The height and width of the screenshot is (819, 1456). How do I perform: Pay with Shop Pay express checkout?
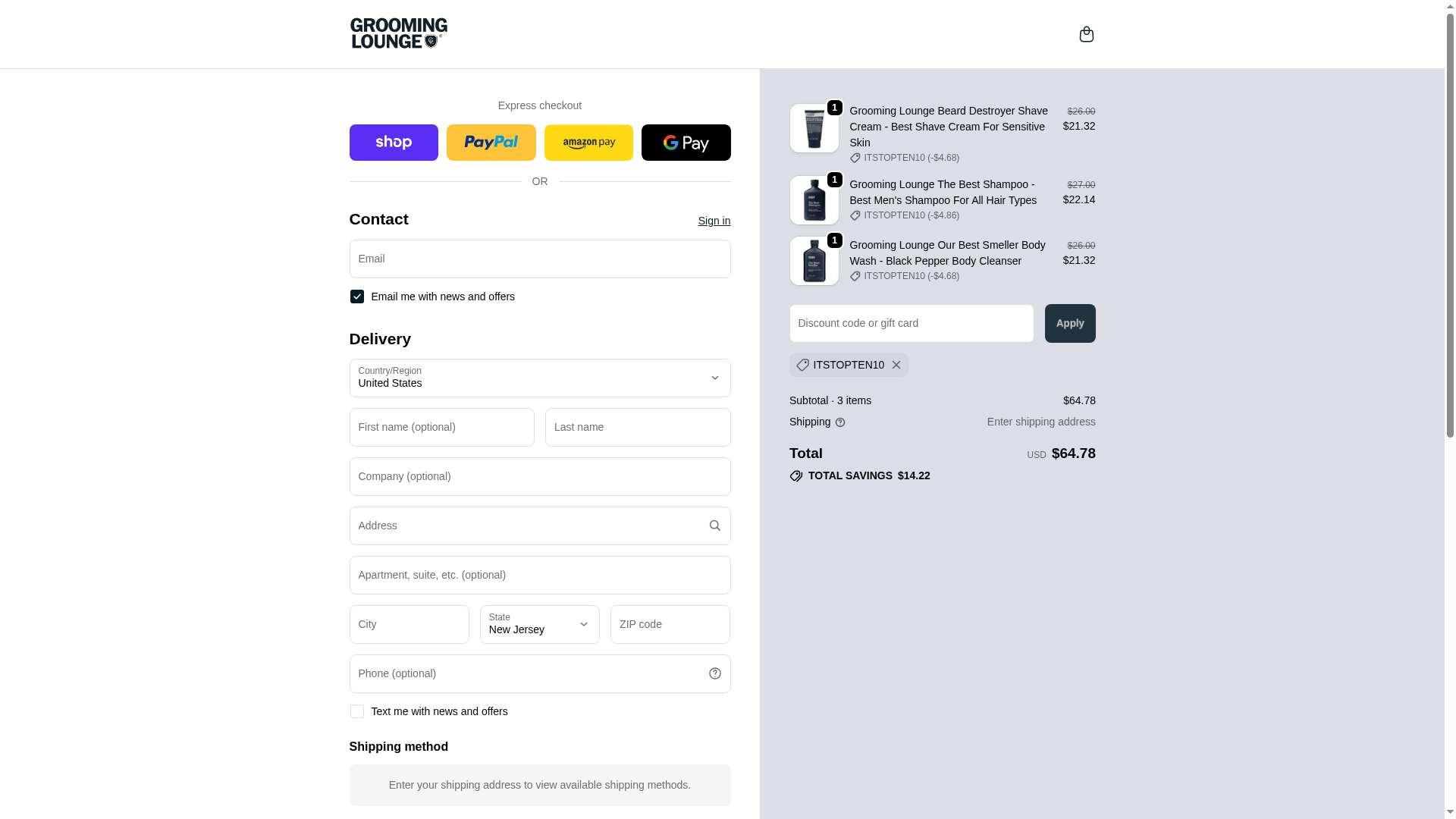pyautogui.click(x=394, y=143)
